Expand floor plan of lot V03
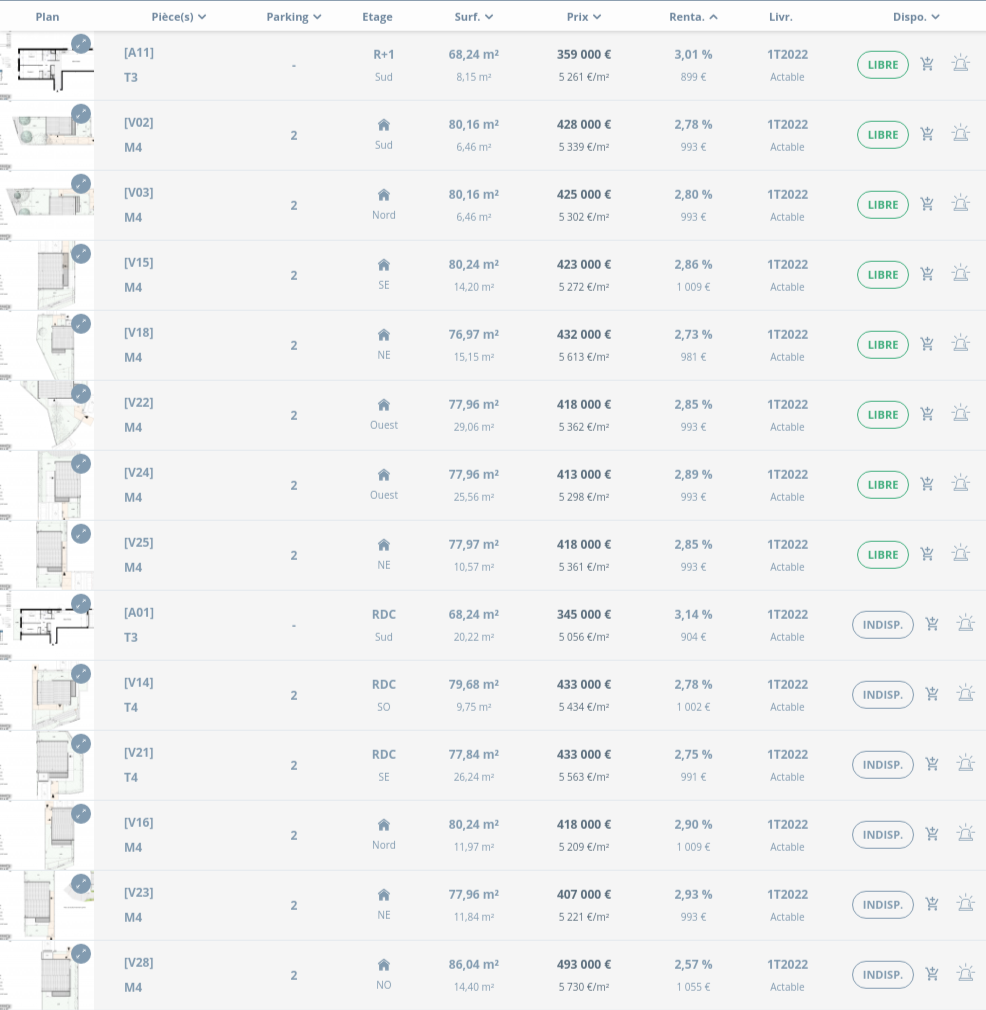 pos(81,184)
